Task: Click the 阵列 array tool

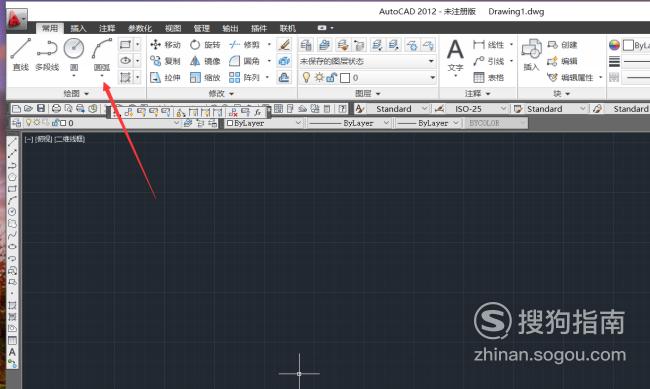Action: point(245,78)
